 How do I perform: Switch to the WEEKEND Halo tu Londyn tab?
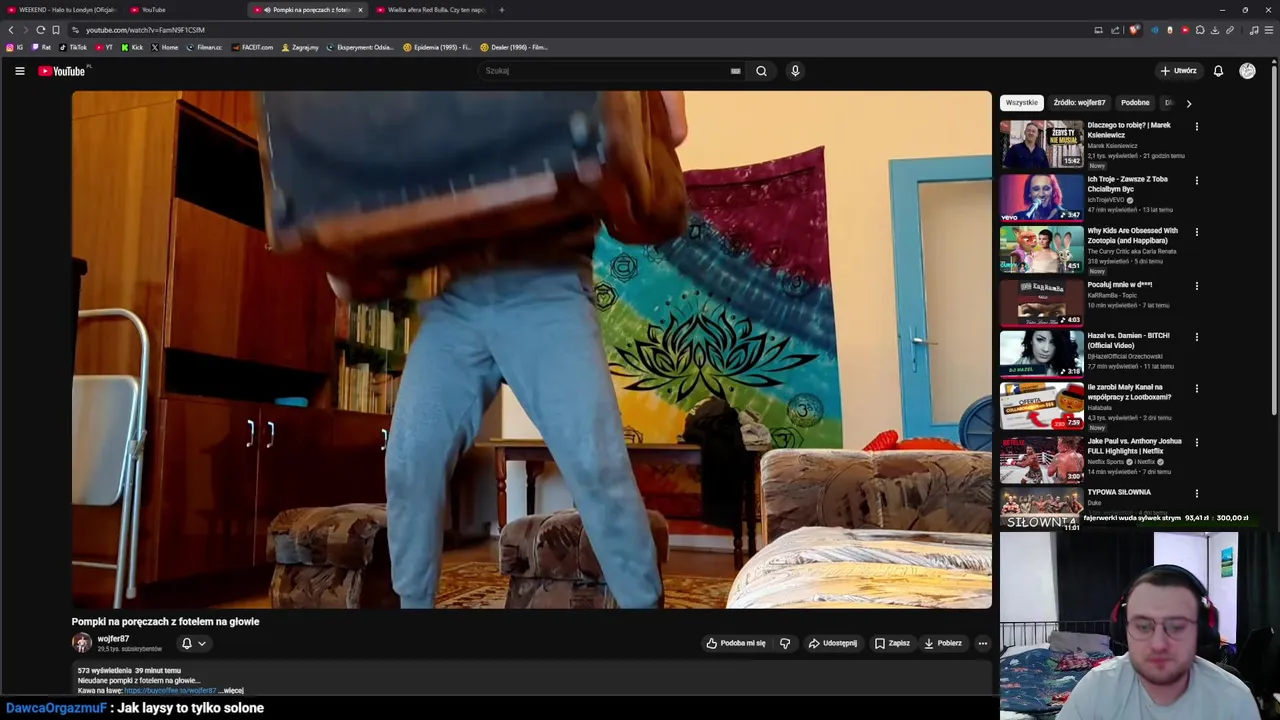pos(60,10)
